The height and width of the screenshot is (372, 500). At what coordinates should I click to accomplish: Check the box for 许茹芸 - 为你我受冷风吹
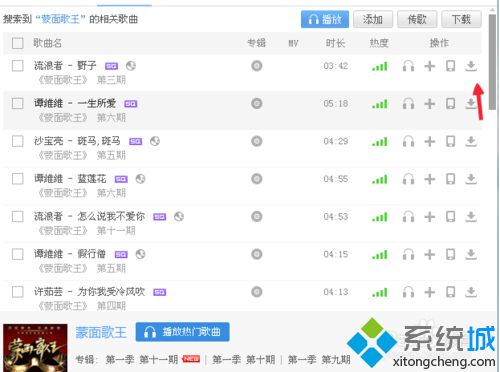17,292
